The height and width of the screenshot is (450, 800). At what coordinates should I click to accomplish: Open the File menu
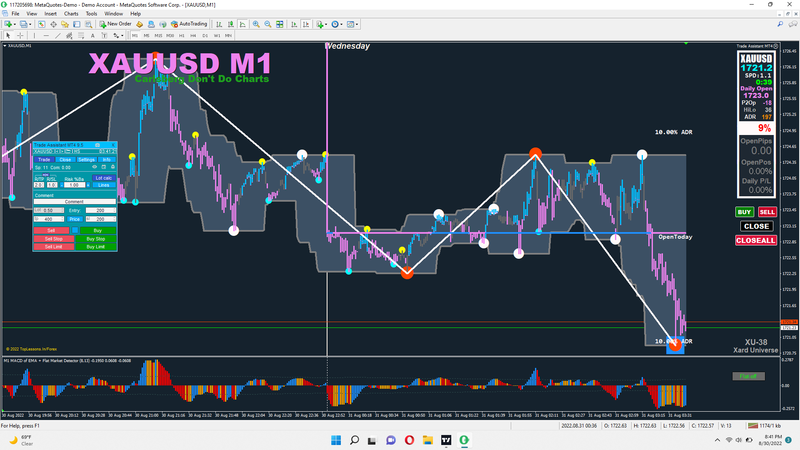coord(15,14)
